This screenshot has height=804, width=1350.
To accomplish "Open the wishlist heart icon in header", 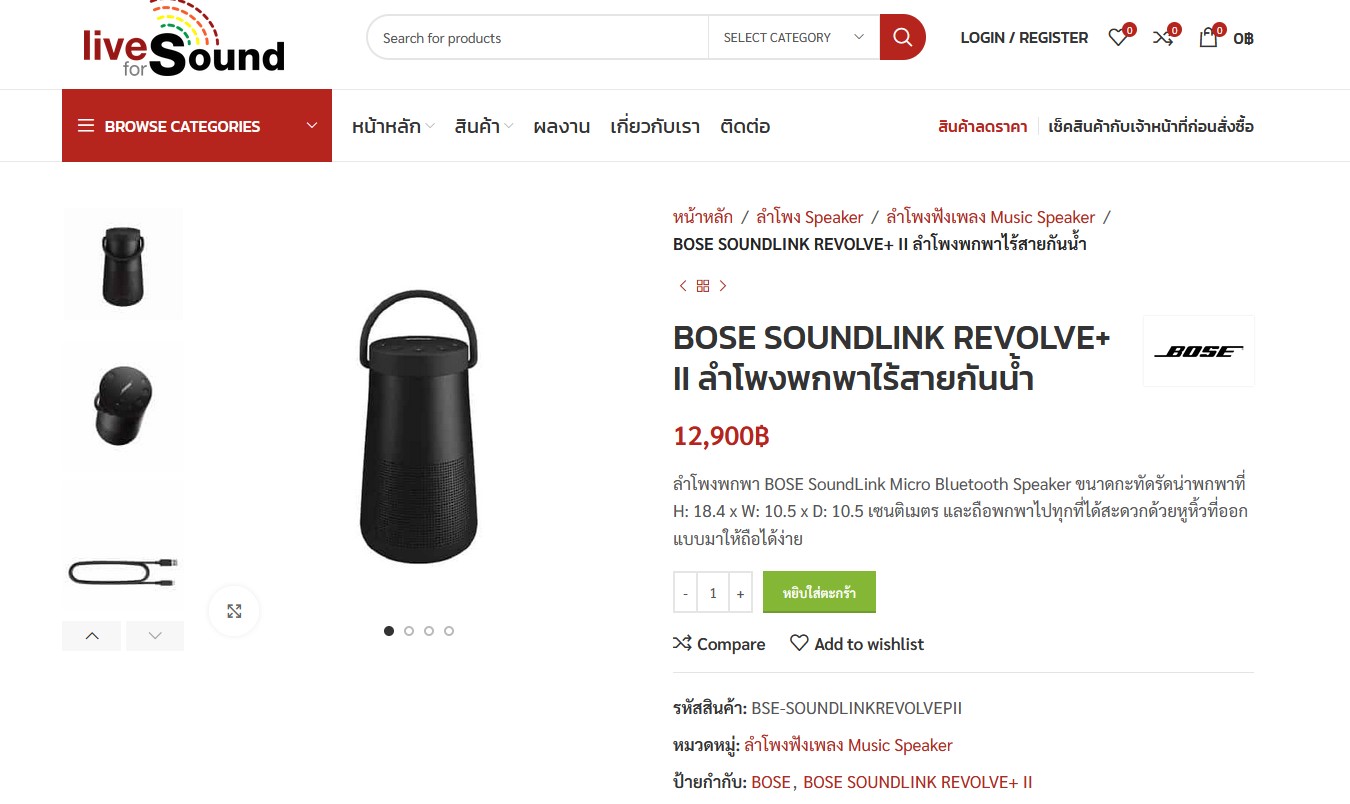I will click(1118, 38).
